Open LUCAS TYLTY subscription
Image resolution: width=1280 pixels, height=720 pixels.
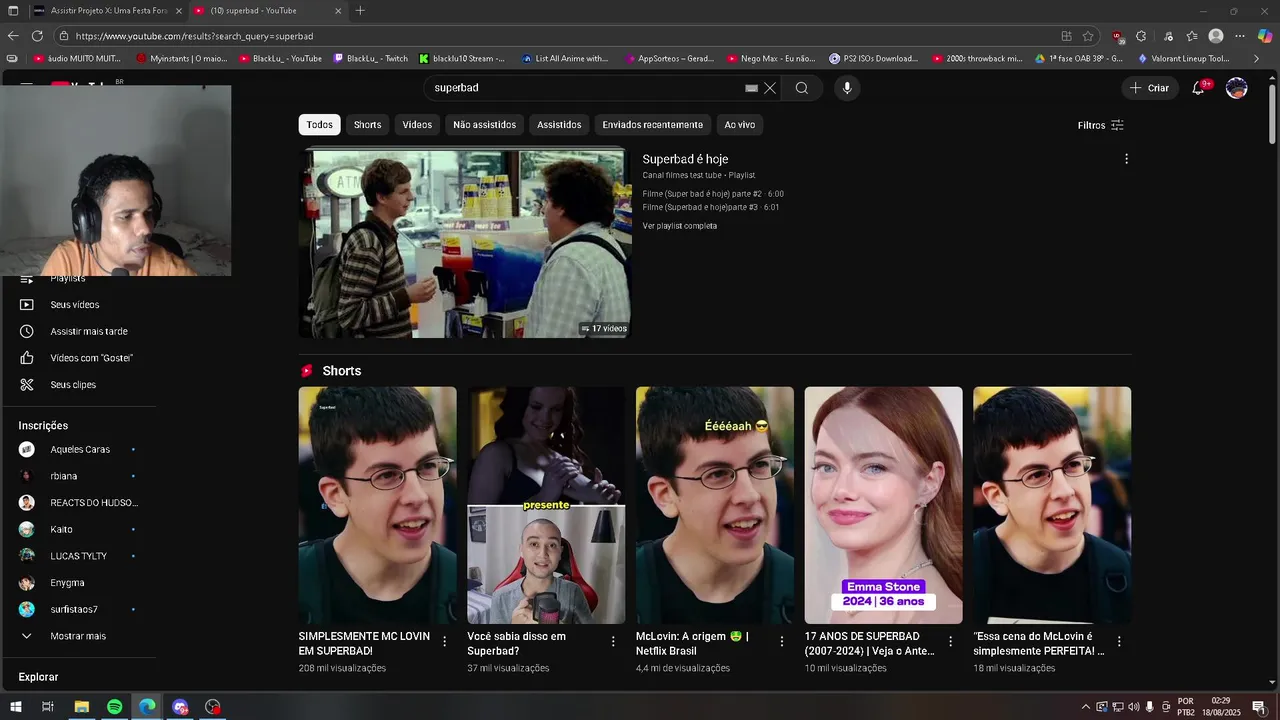click(78, 556)
